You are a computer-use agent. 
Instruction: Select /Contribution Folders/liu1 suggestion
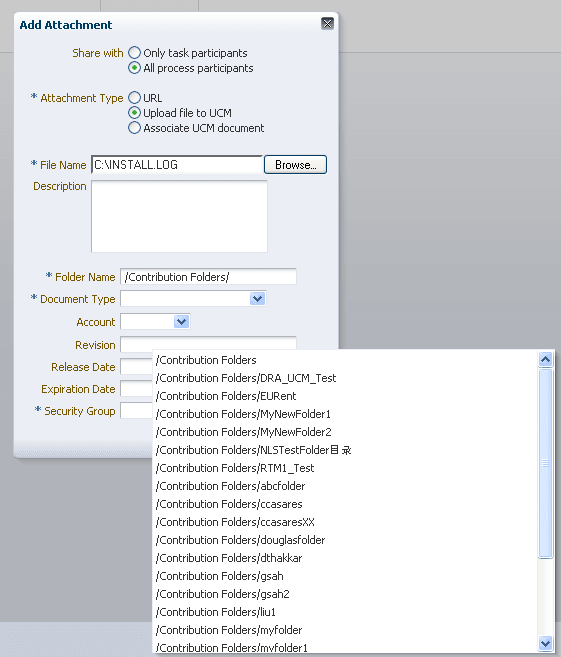[345, 612]
